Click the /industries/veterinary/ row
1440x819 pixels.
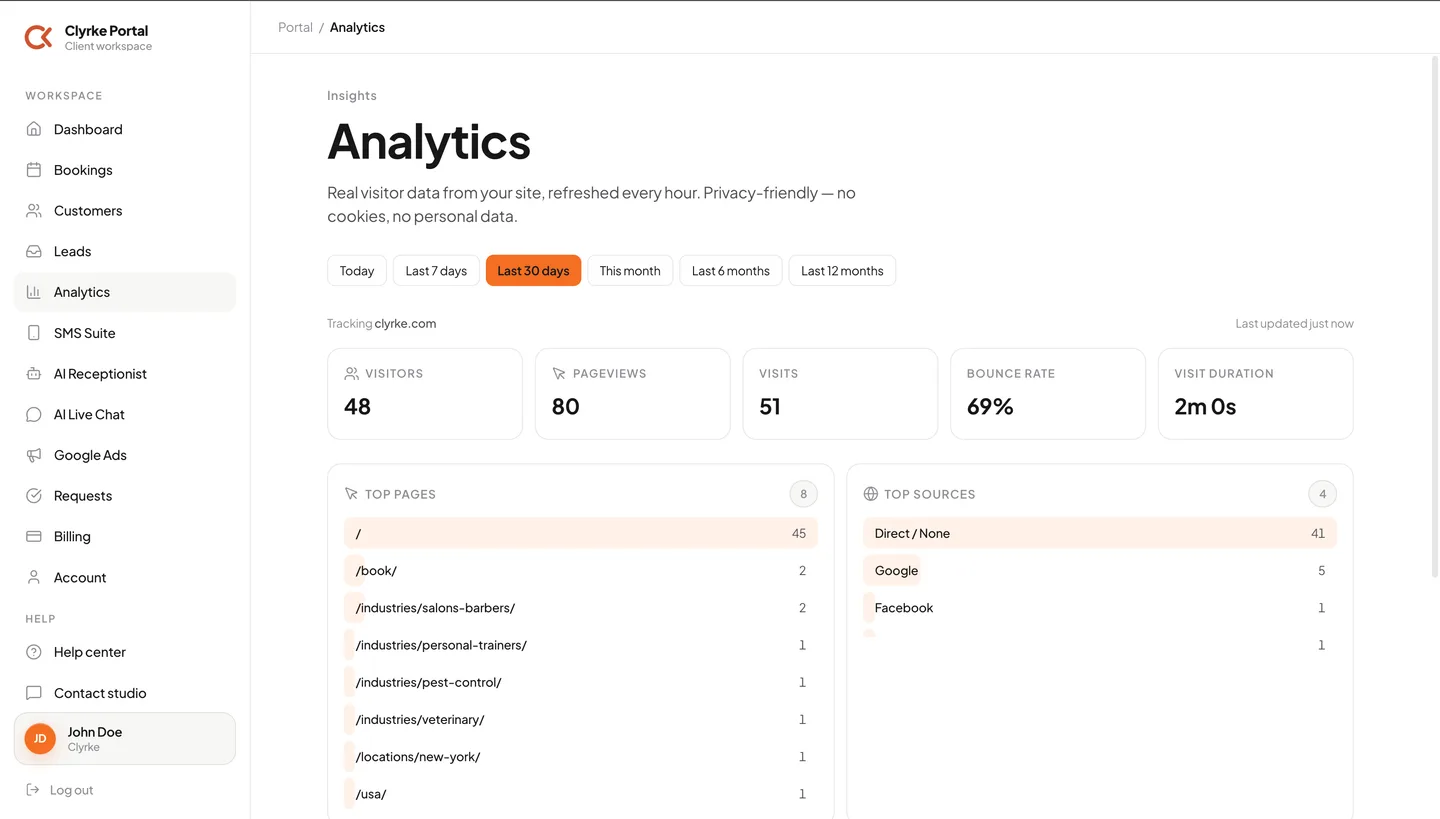click(x=581, y=720)
